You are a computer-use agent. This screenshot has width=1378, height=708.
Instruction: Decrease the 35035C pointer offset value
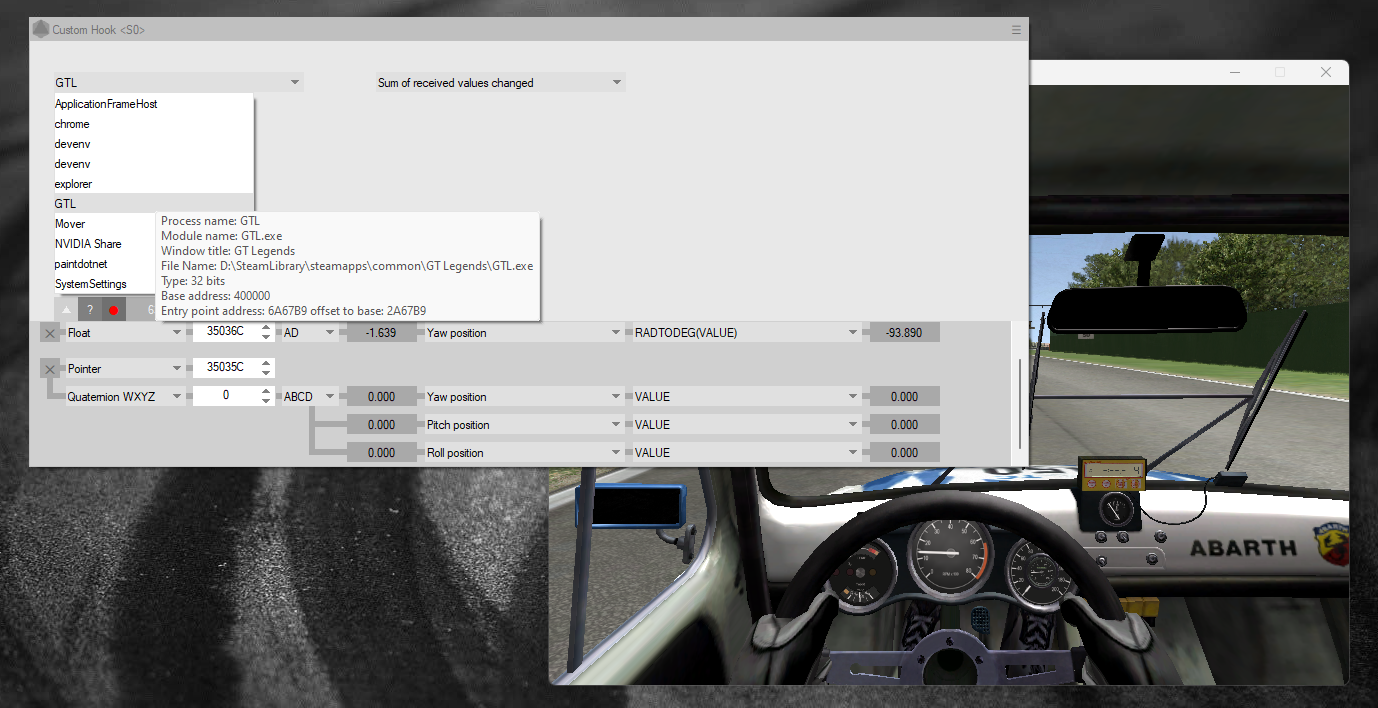coord(266,374)
